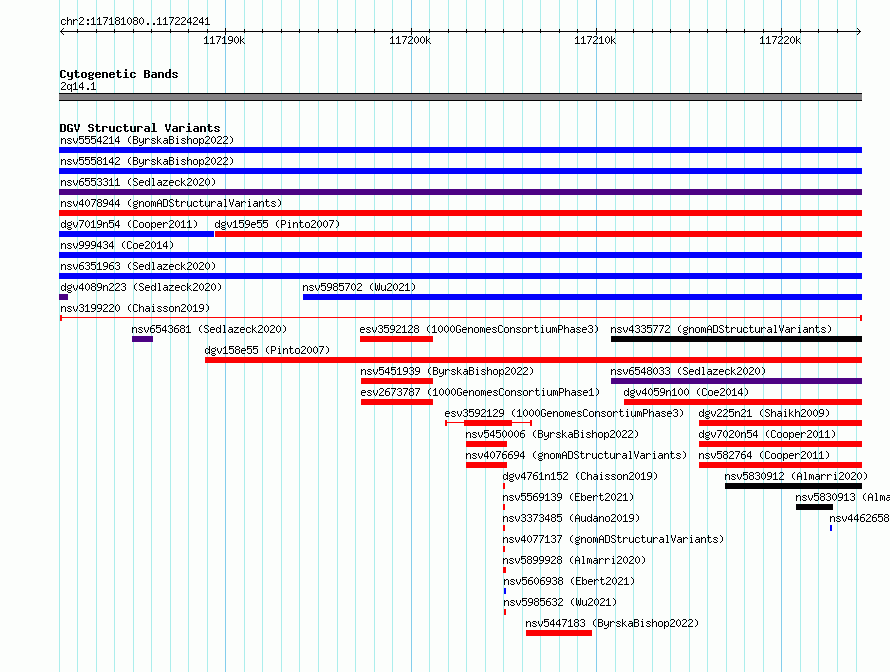Select the red bar under esv3592128
890x672 pixels.
396,339
